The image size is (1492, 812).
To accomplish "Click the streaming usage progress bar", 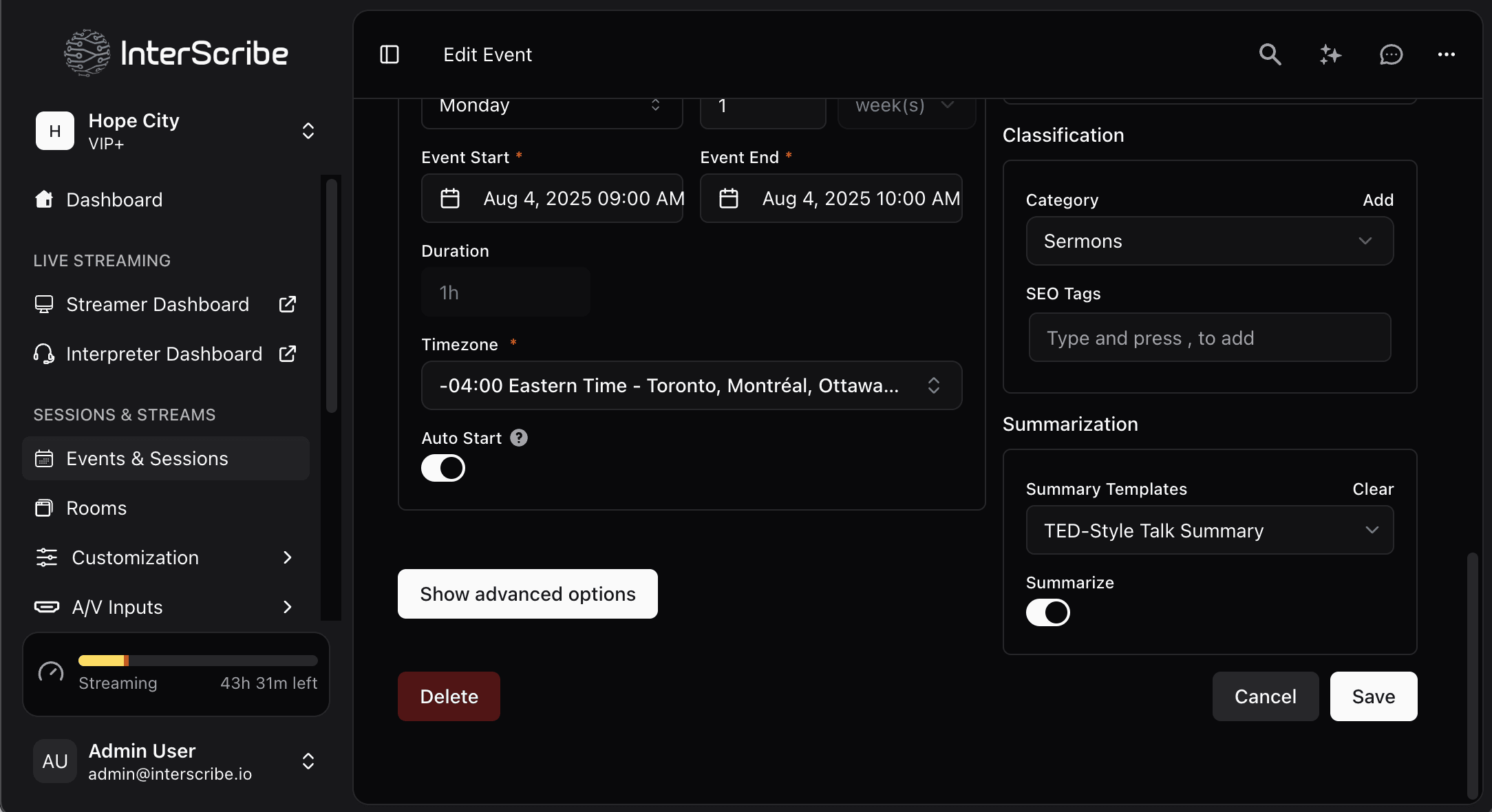I will point(198,661).
